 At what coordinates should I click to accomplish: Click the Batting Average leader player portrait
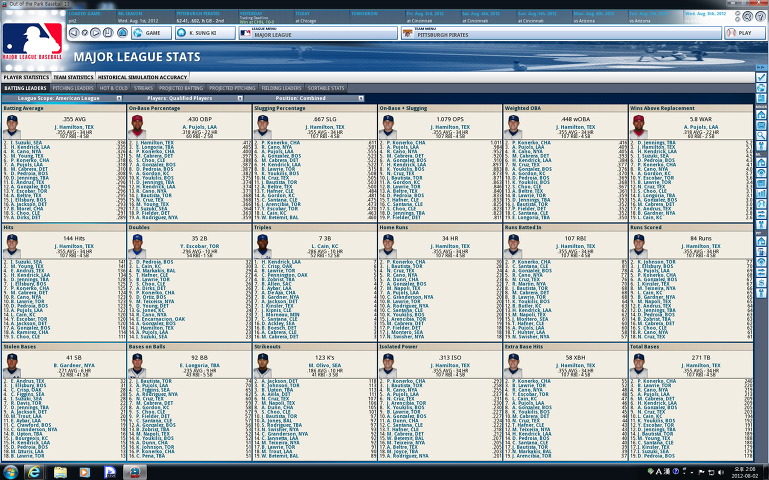click(x=12, y=126)
